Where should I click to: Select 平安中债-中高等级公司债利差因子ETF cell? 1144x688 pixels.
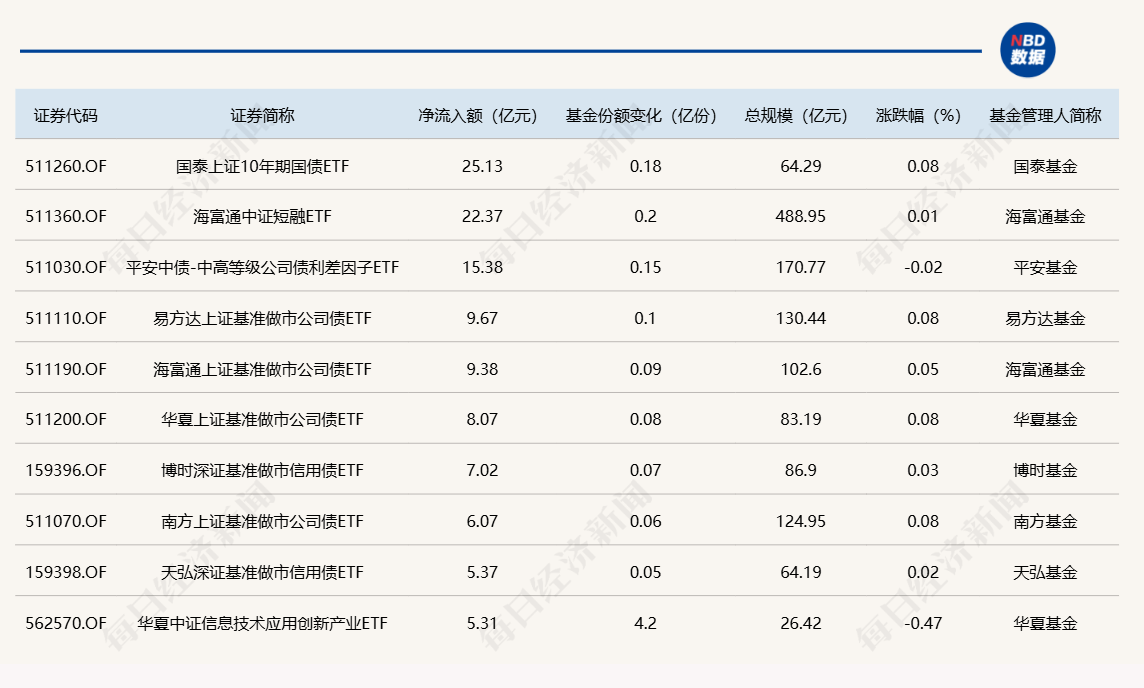coord(262,268)
